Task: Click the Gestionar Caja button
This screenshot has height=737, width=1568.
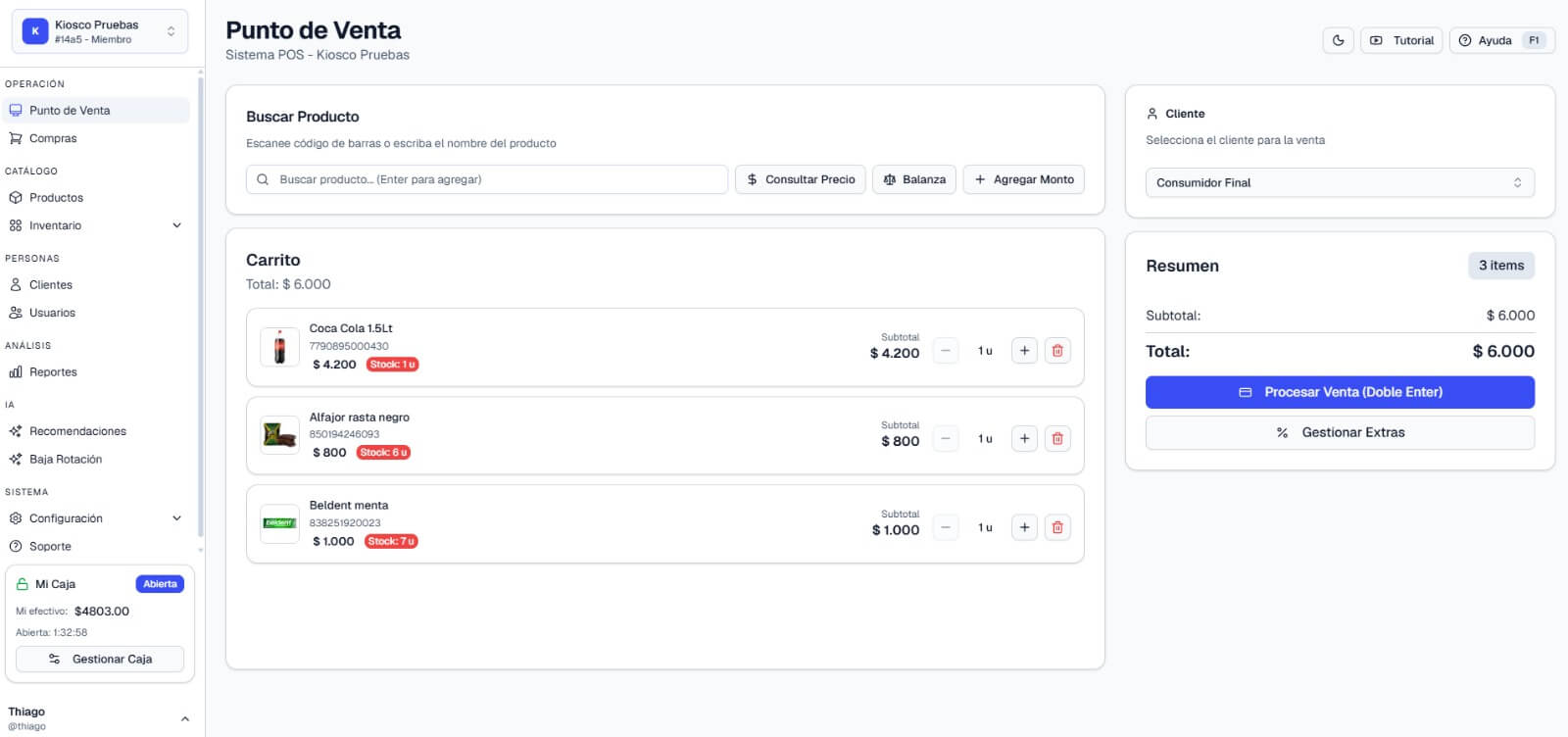Action: (100, 660)
